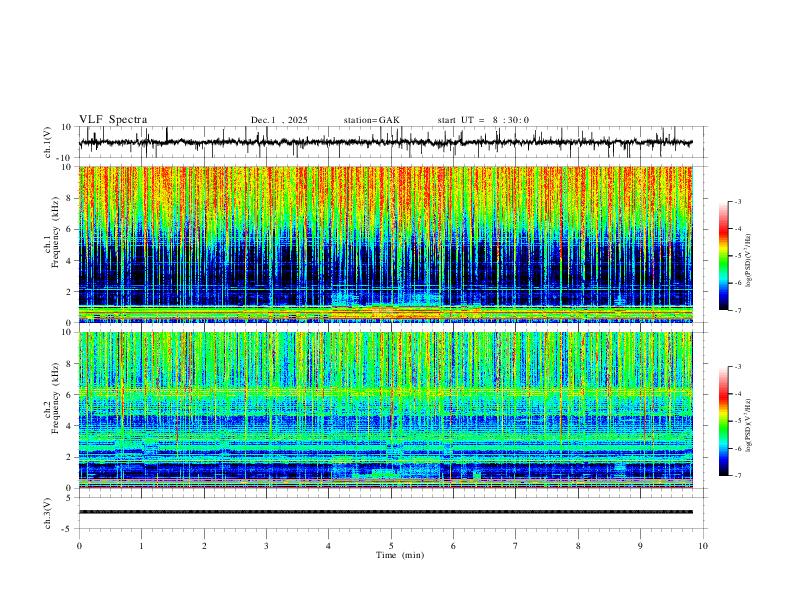Click the "0" tick on the time axis
Image resolution: width=792 pixels, height=612 pixels.
coord(79,546)
